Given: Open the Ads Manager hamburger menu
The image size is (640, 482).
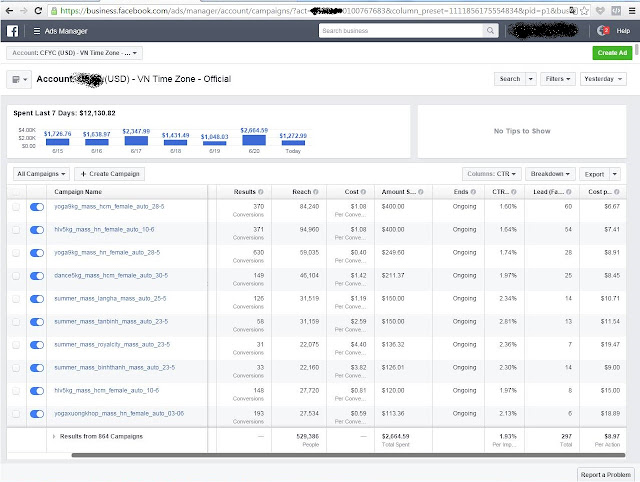Looking at the screenshot, I should 37,31.
